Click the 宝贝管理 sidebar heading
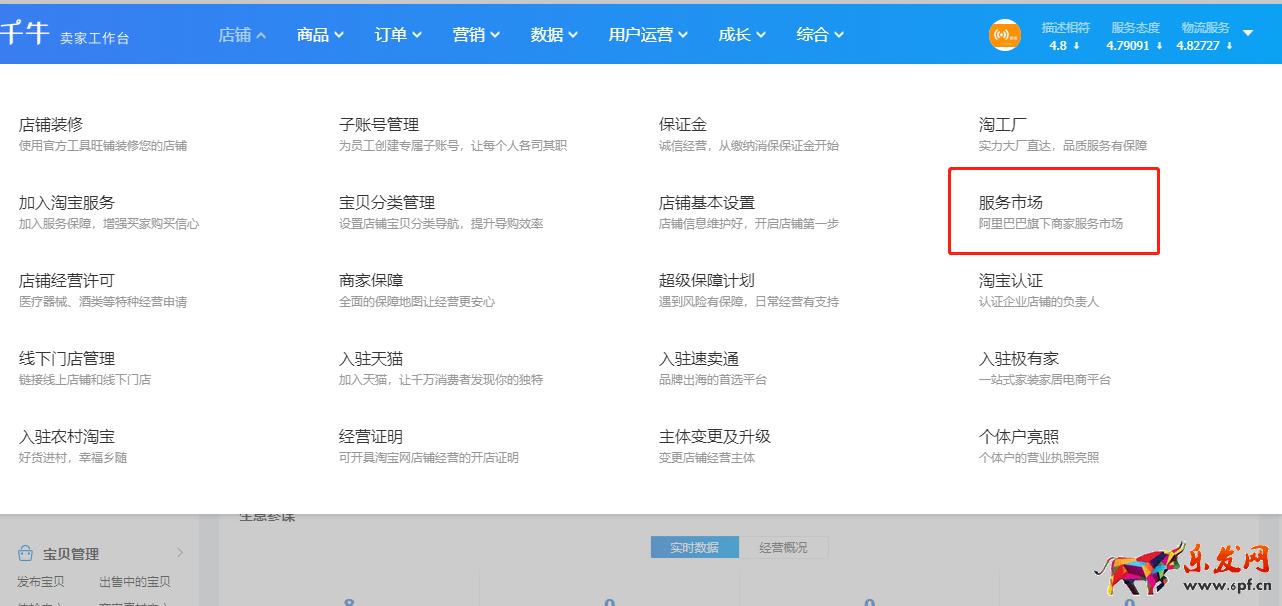 [x=71, y=554]
